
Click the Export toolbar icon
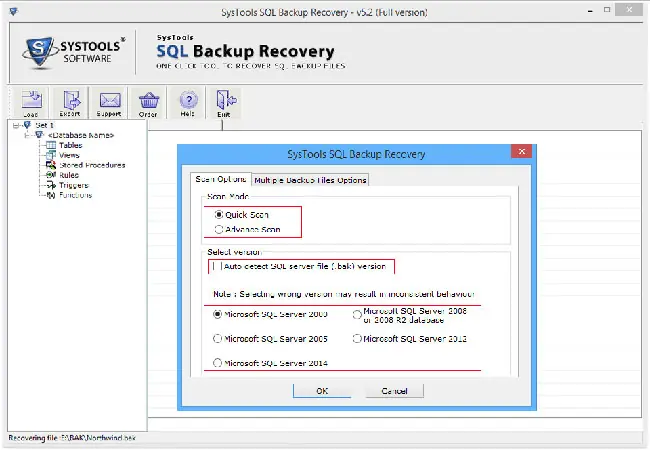[70, 99]
